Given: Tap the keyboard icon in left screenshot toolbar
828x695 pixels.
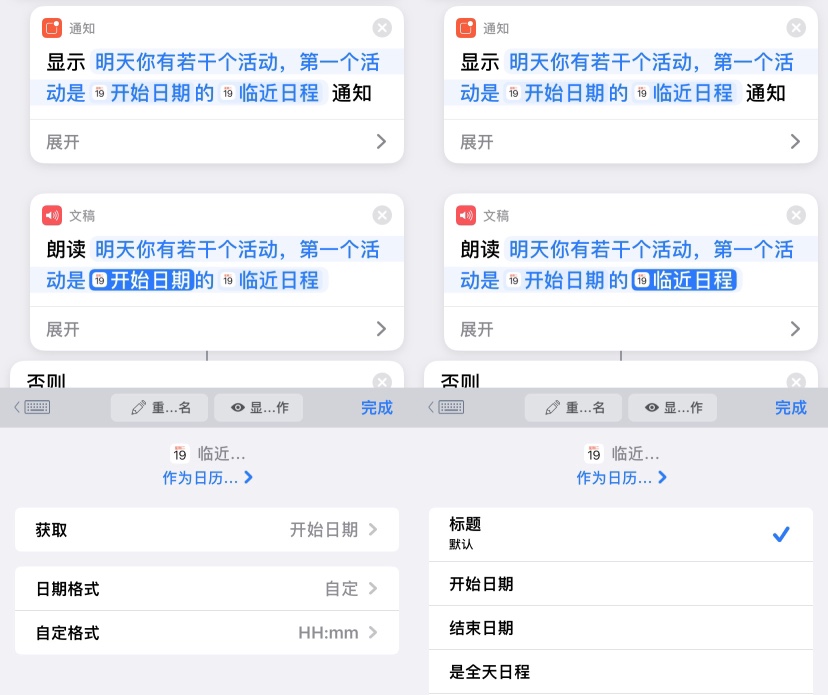Looking at the screenshot, I should click(37, 407).
